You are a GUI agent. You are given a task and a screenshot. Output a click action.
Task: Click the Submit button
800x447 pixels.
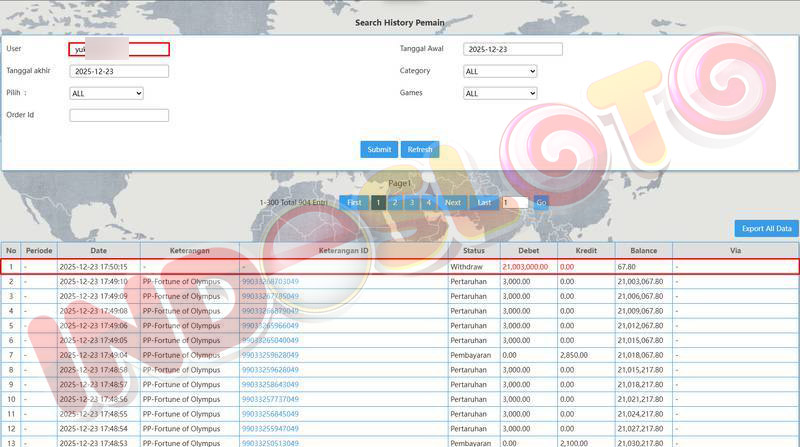coord(379,149)
